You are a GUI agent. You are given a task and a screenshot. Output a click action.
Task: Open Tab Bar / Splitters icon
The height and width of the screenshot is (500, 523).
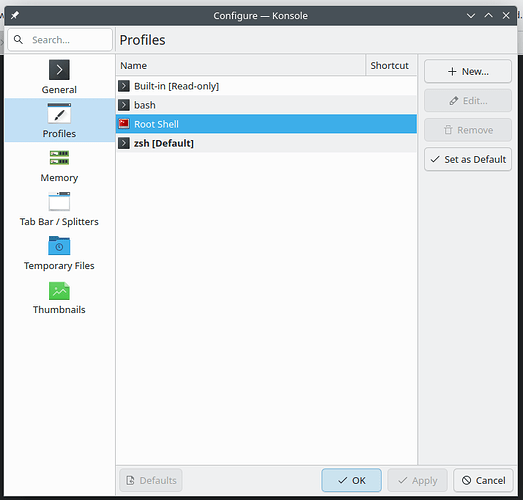tap(59, 201)
